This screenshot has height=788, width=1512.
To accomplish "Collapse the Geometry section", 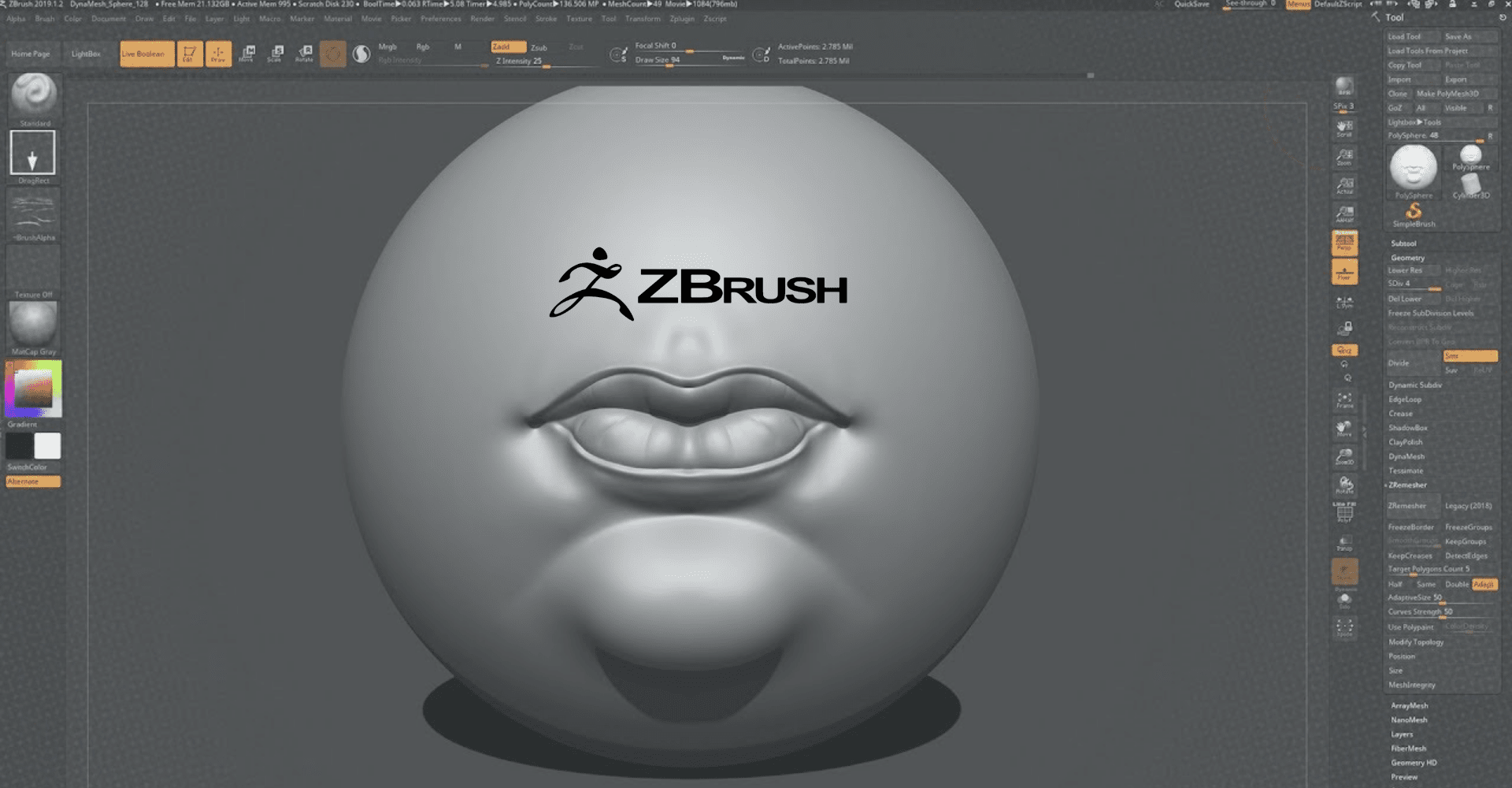I will tap(1407, 258).
